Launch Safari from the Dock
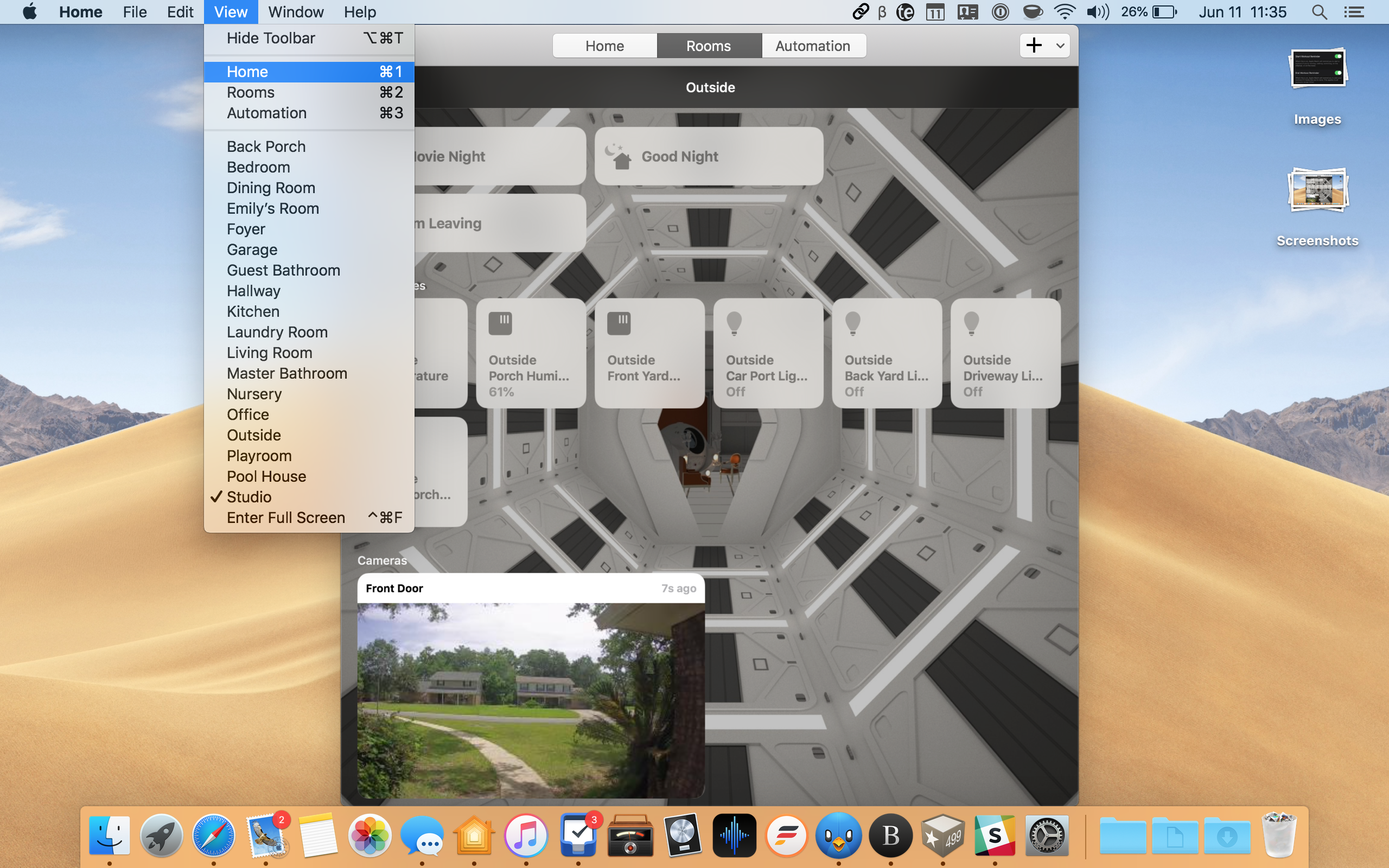Screen dimensions: 1389x868 point(214,835)
